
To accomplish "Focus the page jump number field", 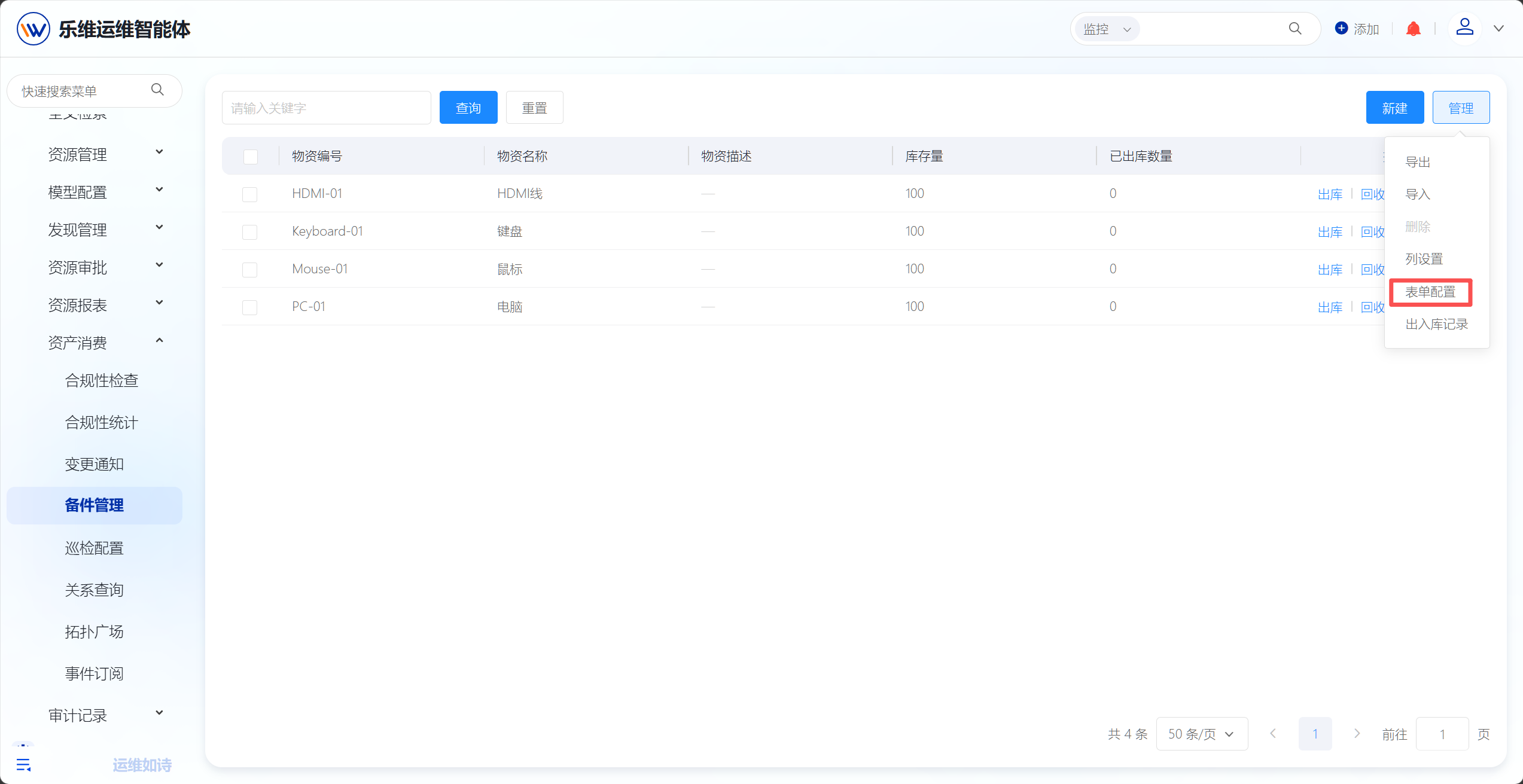I will 1442,734.
